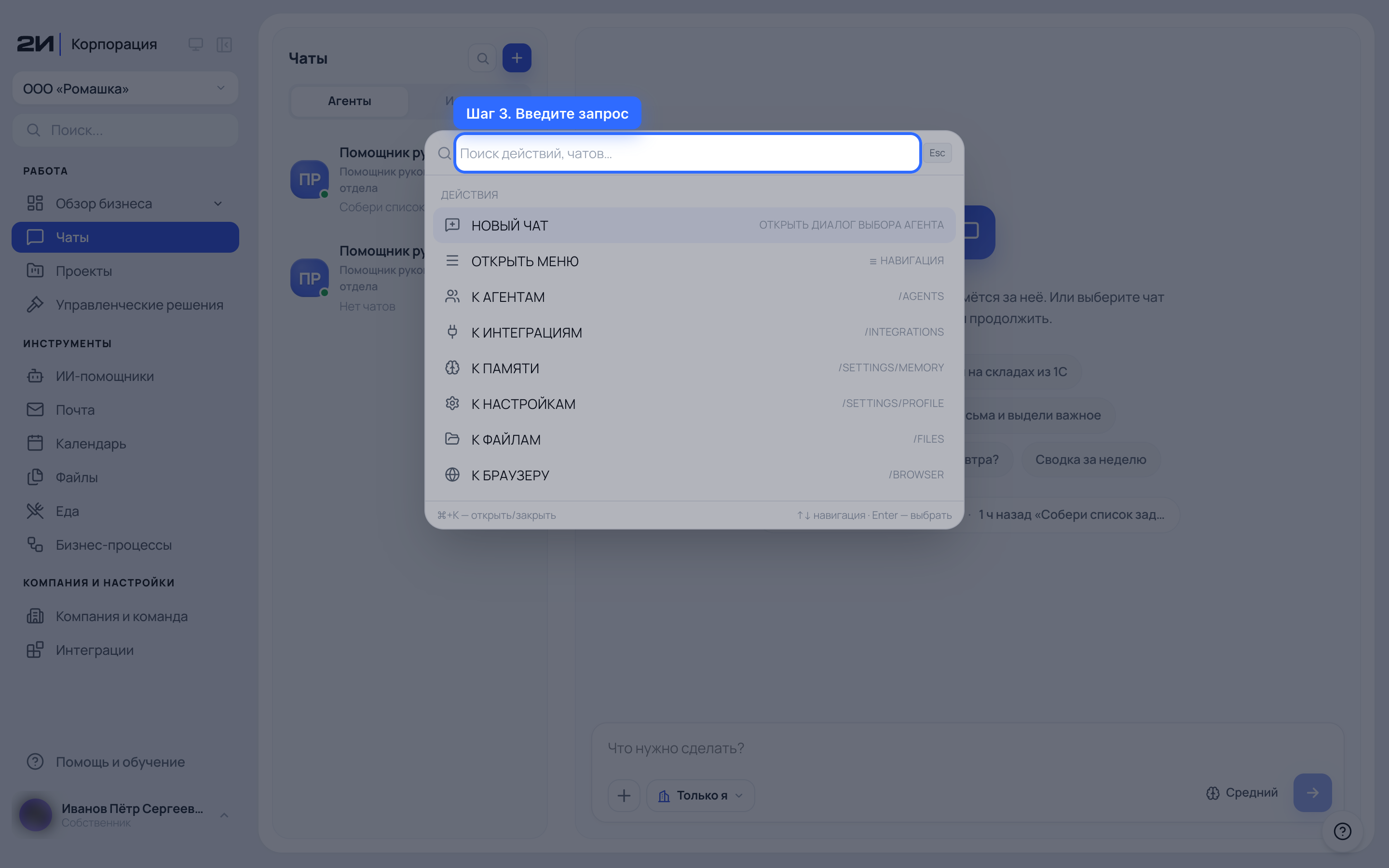This screenshot has width=1389, height=868.
Task: Open «К настройкам» action
Action: point(694,404)
